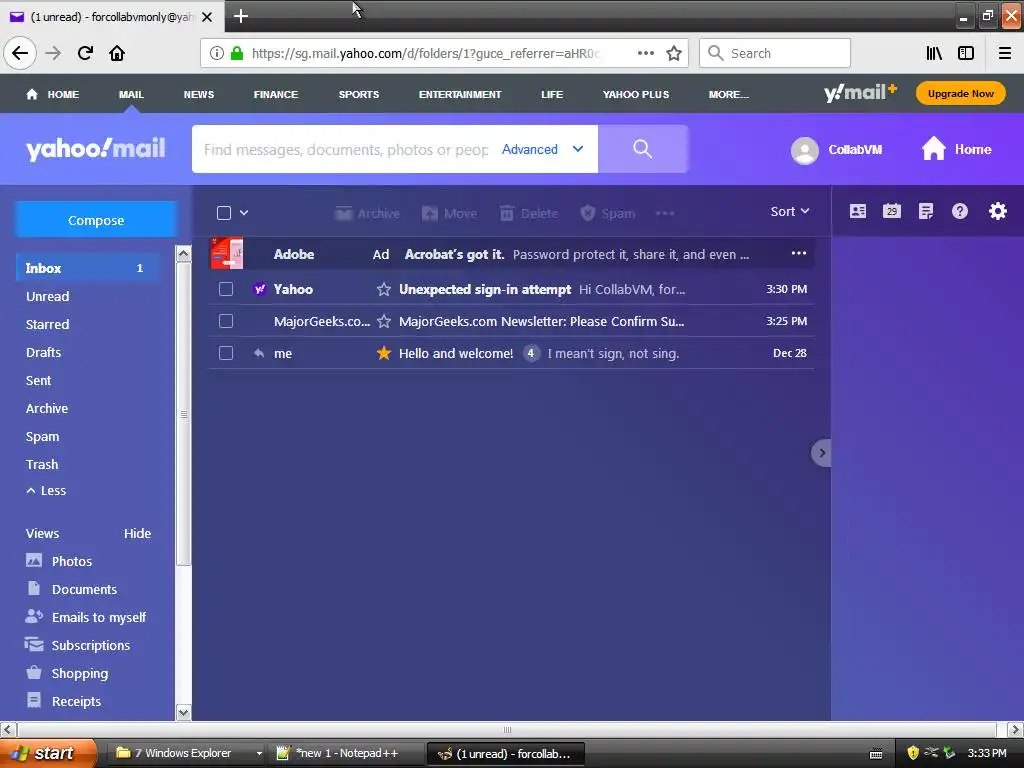Tick the select-all messages checkbox

click(224, 213)
